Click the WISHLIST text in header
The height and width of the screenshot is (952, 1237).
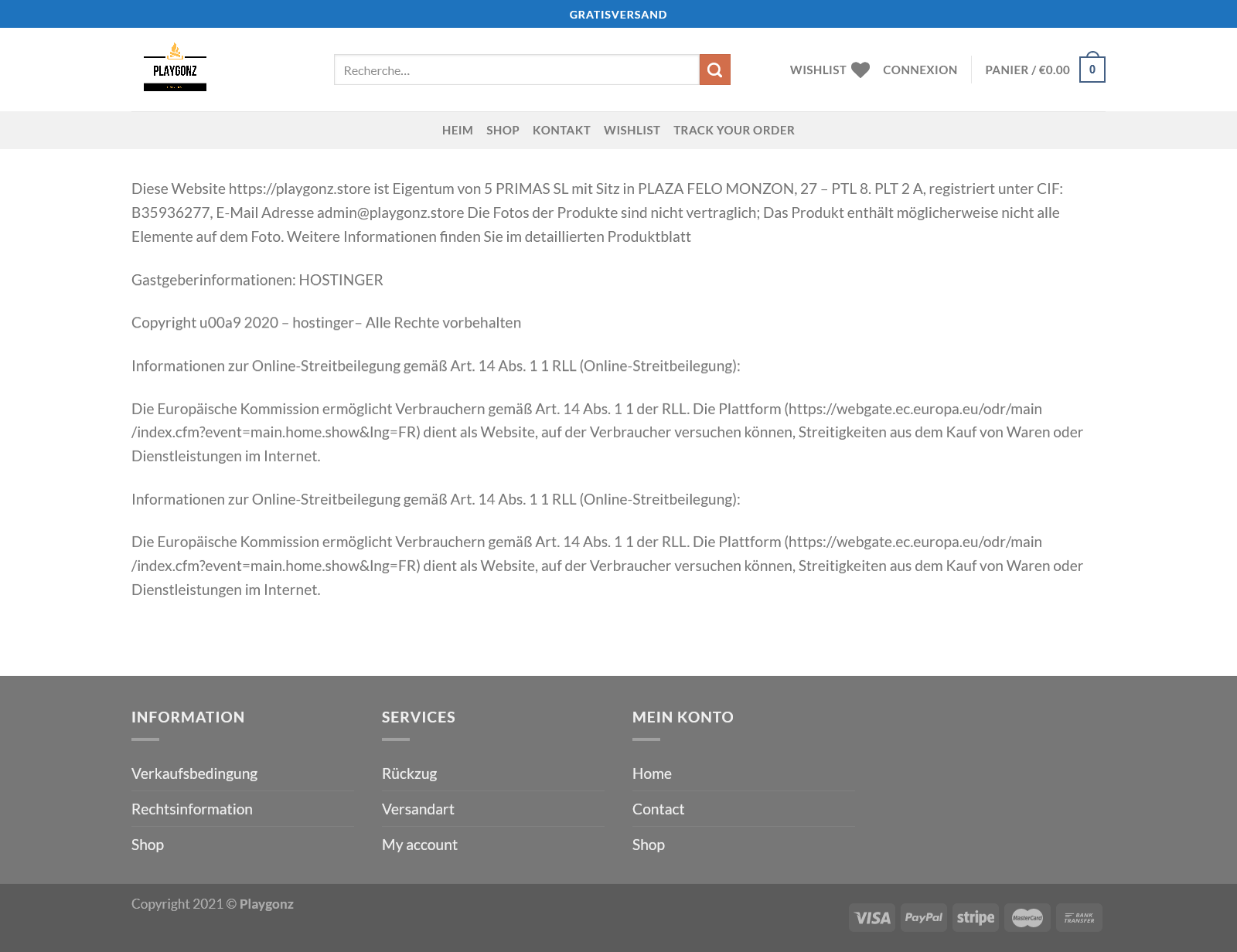818,70
